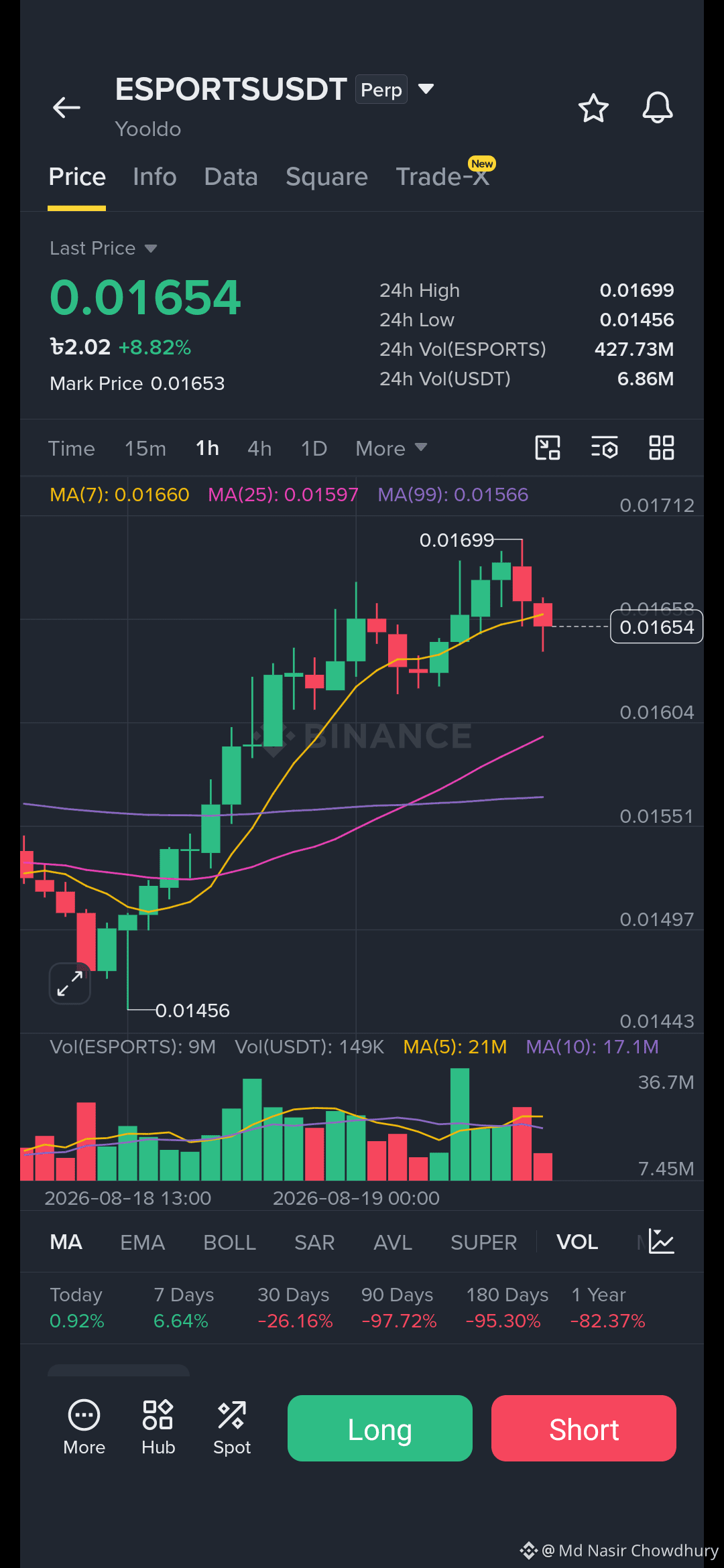Tap the MA(7) value label
The height and width of the screenshot is (1568, 724).
119,495
